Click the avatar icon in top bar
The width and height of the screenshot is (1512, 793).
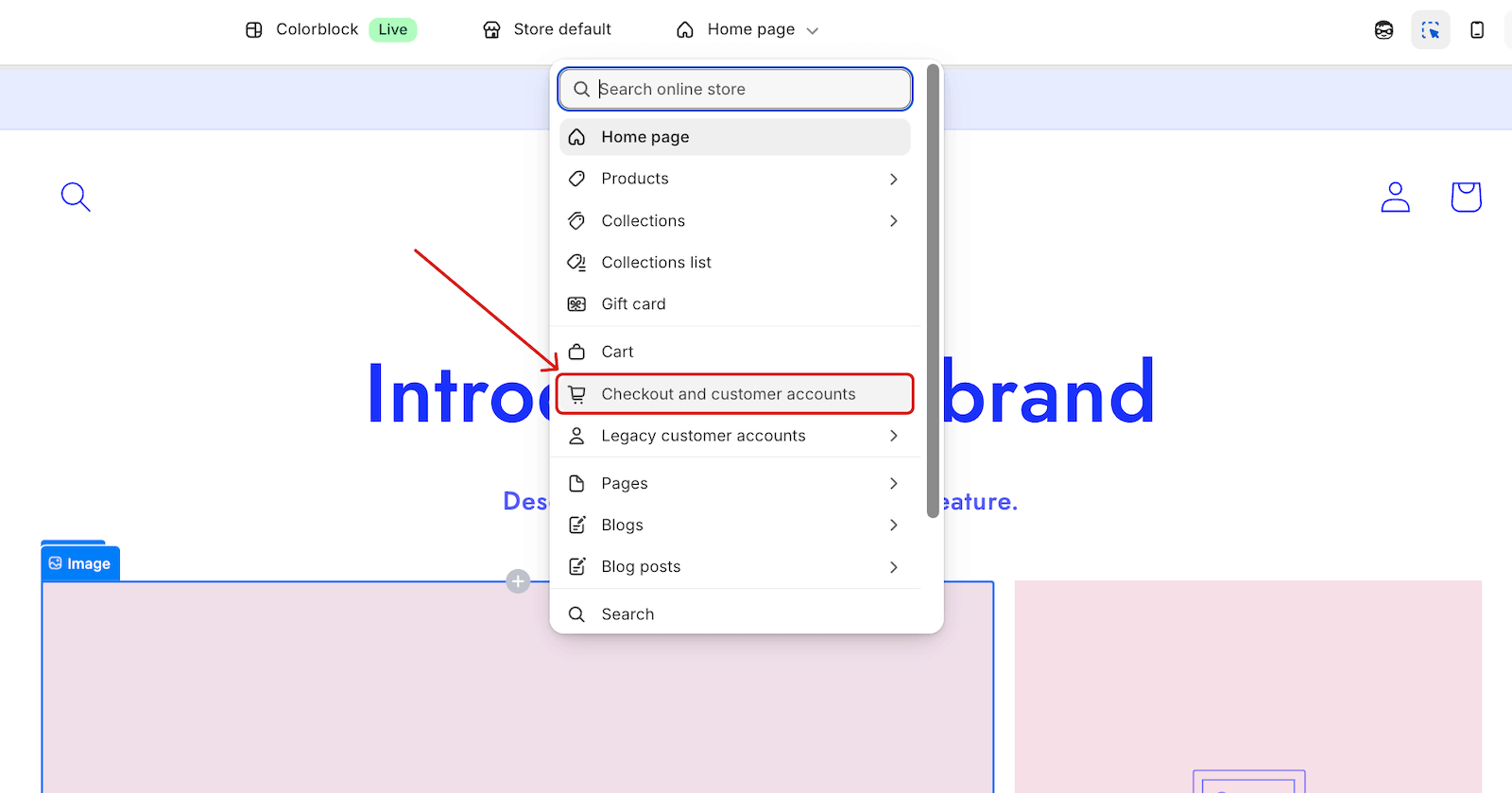[x=1383, y=30]
